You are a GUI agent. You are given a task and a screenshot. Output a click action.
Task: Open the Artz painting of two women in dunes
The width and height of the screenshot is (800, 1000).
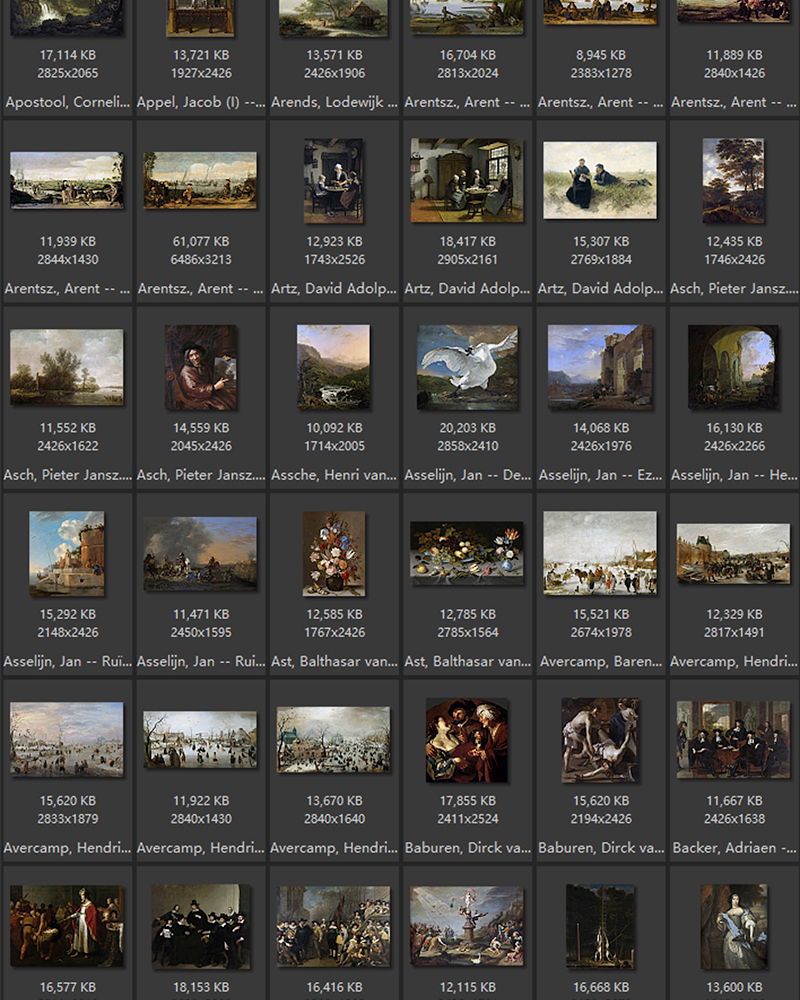click(600, 180)
